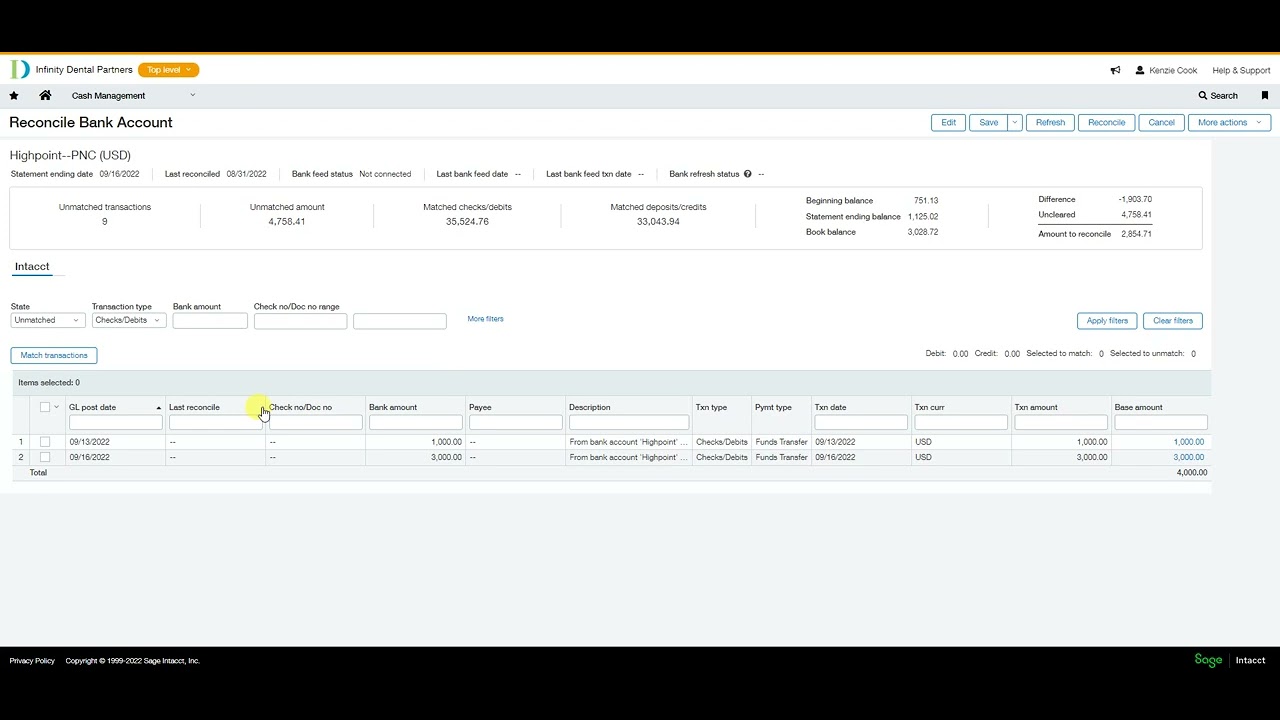1280x720 pixels.
Task: Select row 2 Funds Transfer cell
Action: 781,457
